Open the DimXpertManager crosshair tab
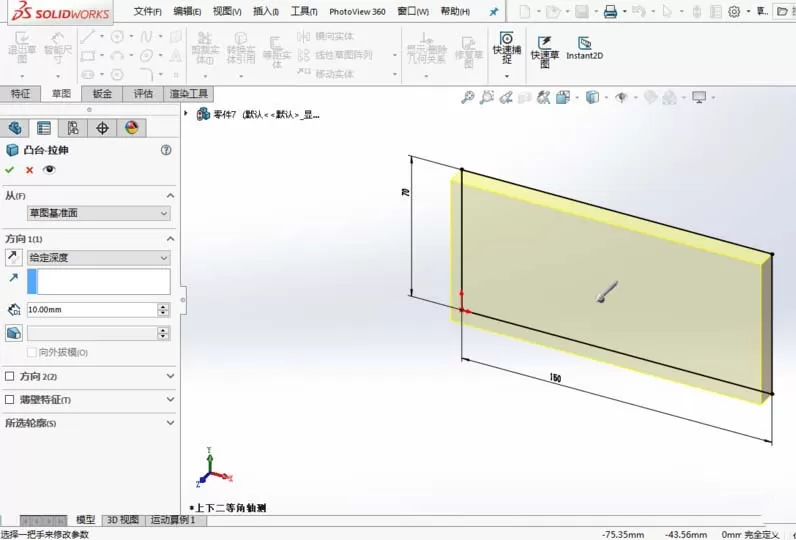The height and width of the screenshot is (540, 796). 102,128
